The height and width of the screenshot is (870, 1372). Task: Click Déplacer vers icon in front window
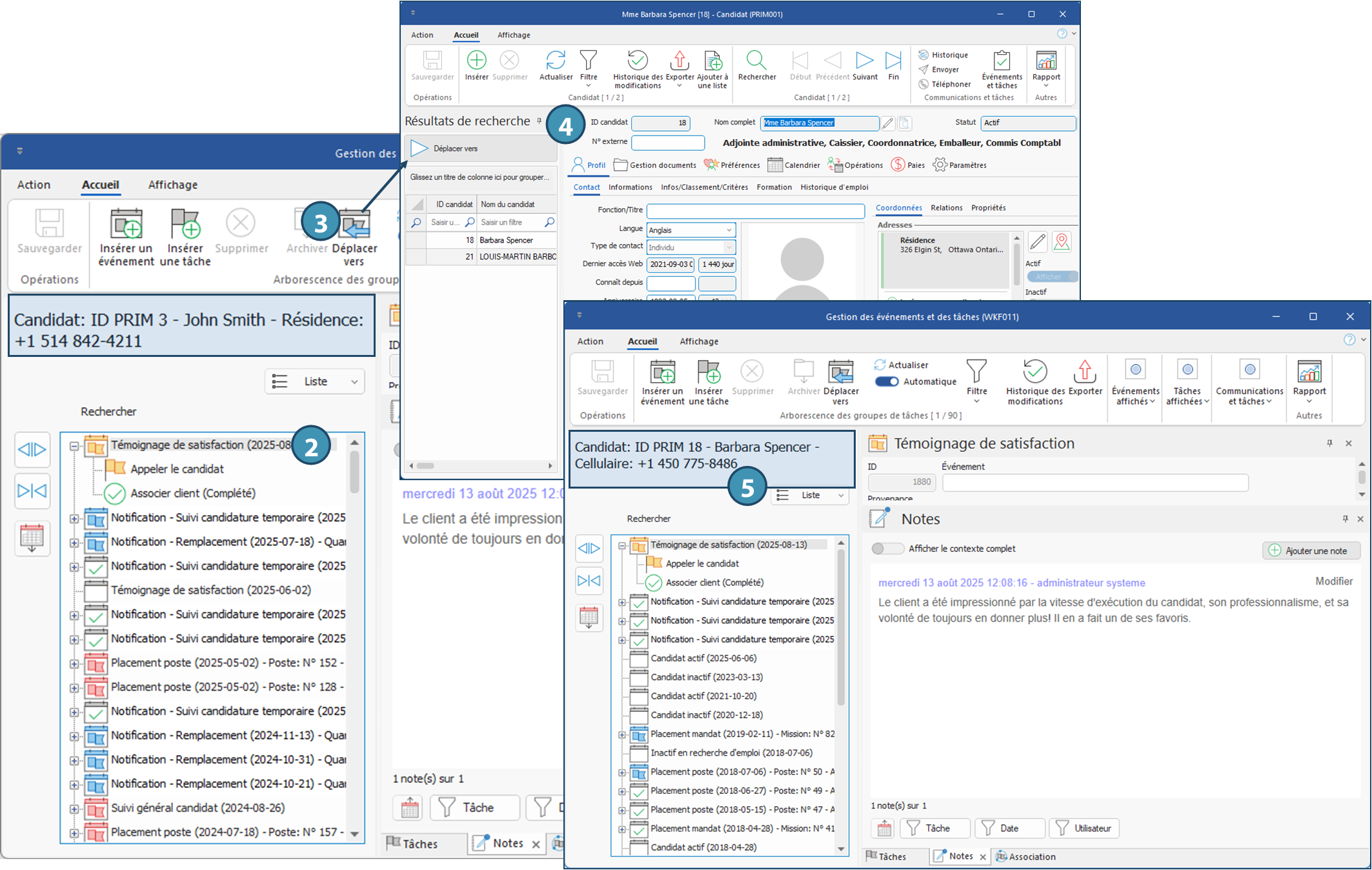(x=841, y=372)
